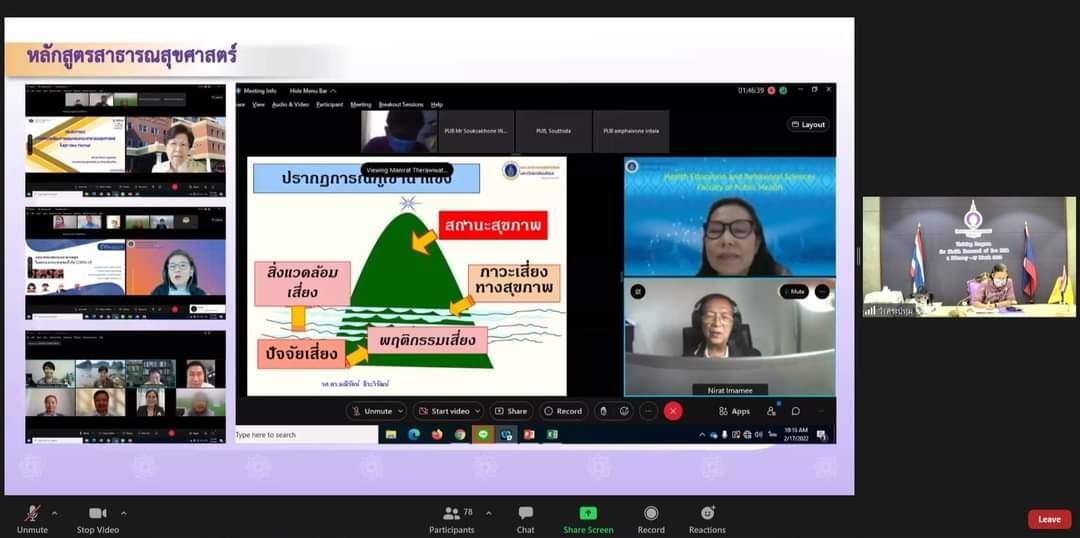Open the three-dot more options in shared toolbar
Screen dimensions: 1080x538
(x=649, y=411)
